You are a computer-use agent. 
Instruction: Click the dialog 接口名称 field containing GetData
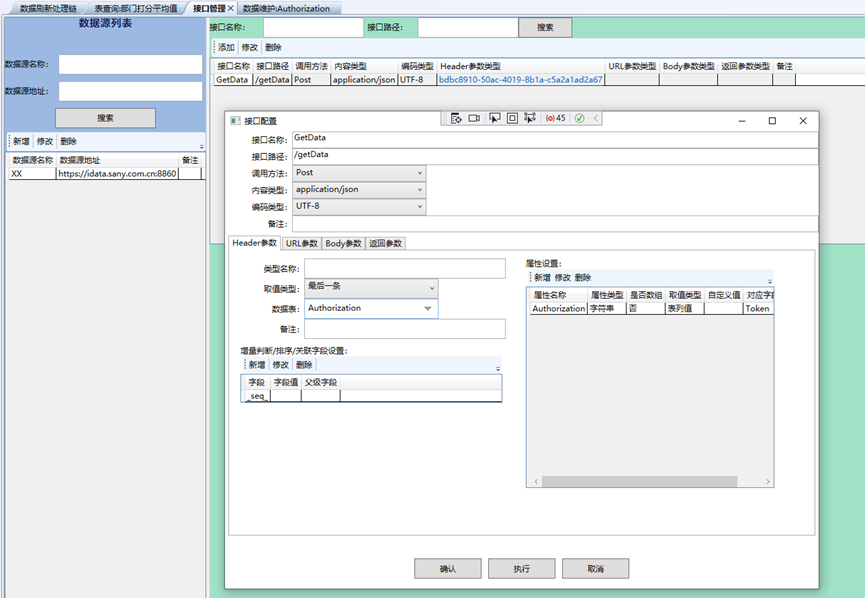click(x=555, y=139)
